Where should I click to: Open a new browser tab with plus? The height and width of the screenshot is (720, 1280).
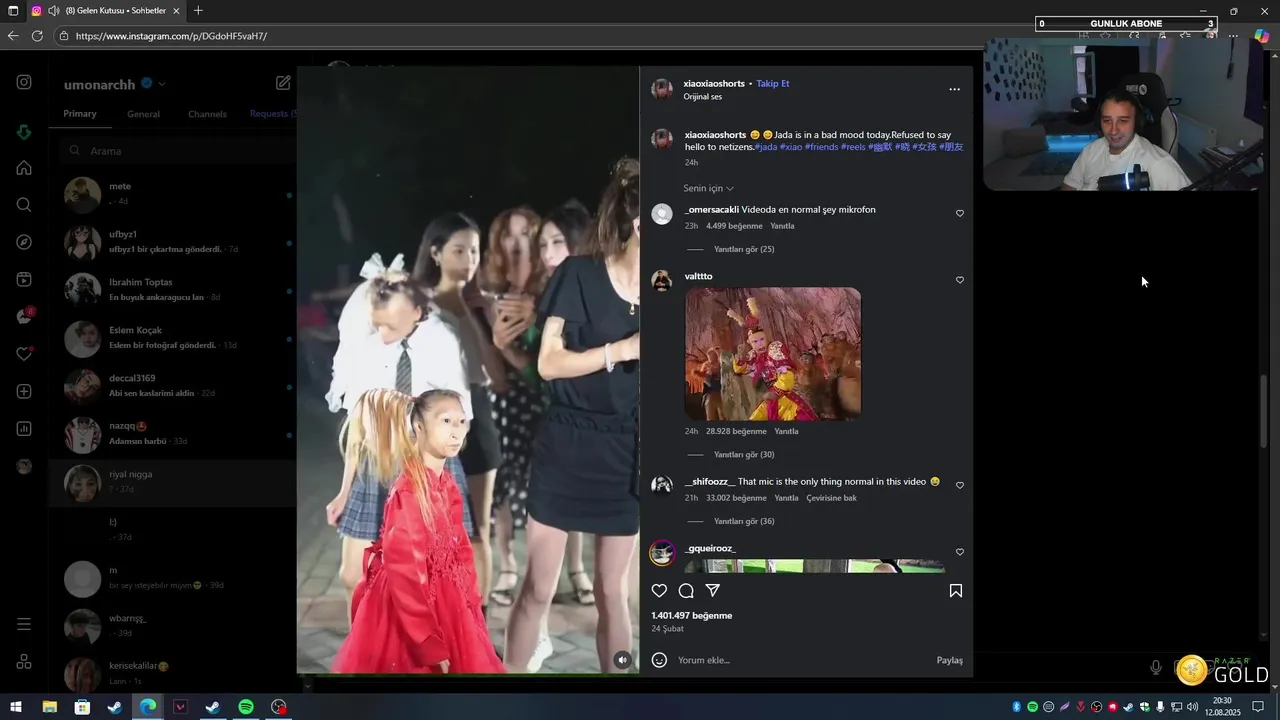[198, 11]
